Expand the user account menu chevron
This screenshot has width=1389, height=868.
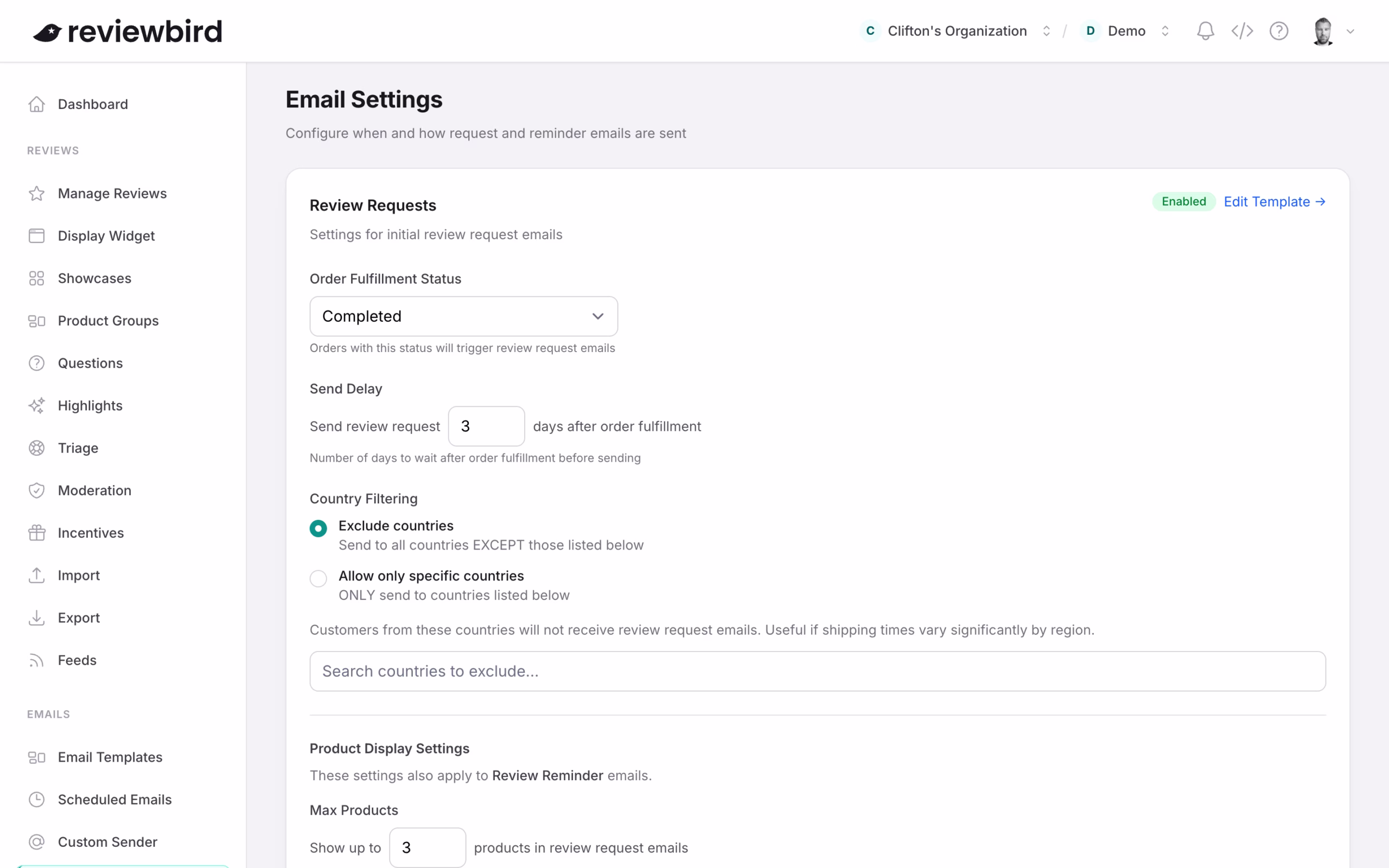point(1350,31)
